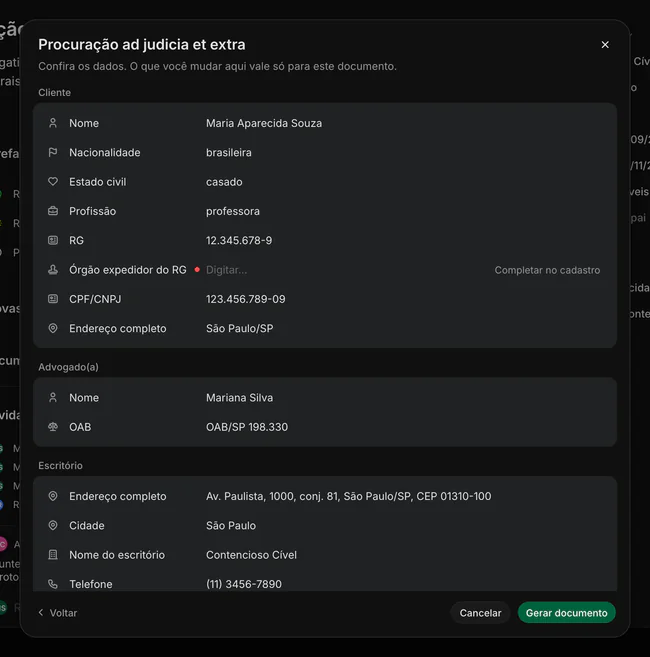Click the CPF/CNPJ field label
650x657 pixels.
[x=95, y=299]
